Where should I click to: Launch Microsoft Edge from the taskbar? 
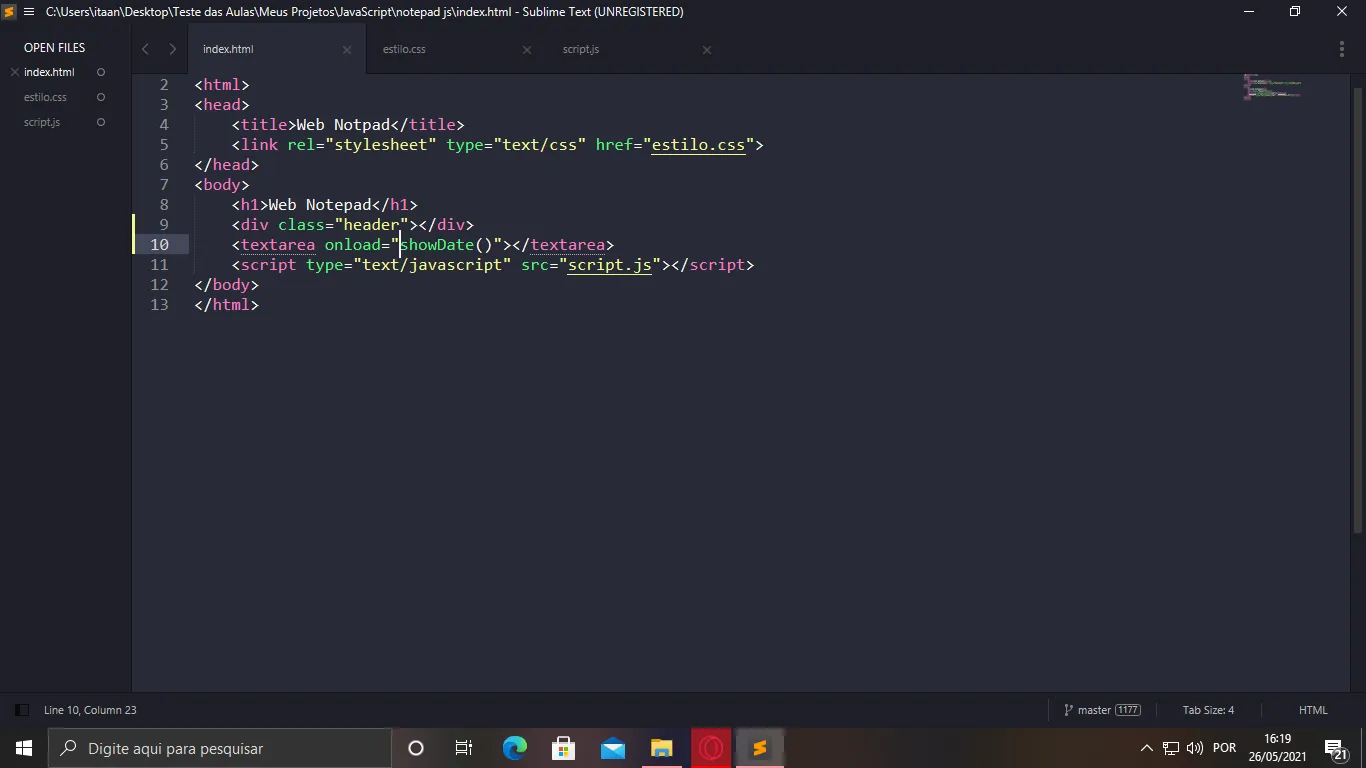(514, 748)
